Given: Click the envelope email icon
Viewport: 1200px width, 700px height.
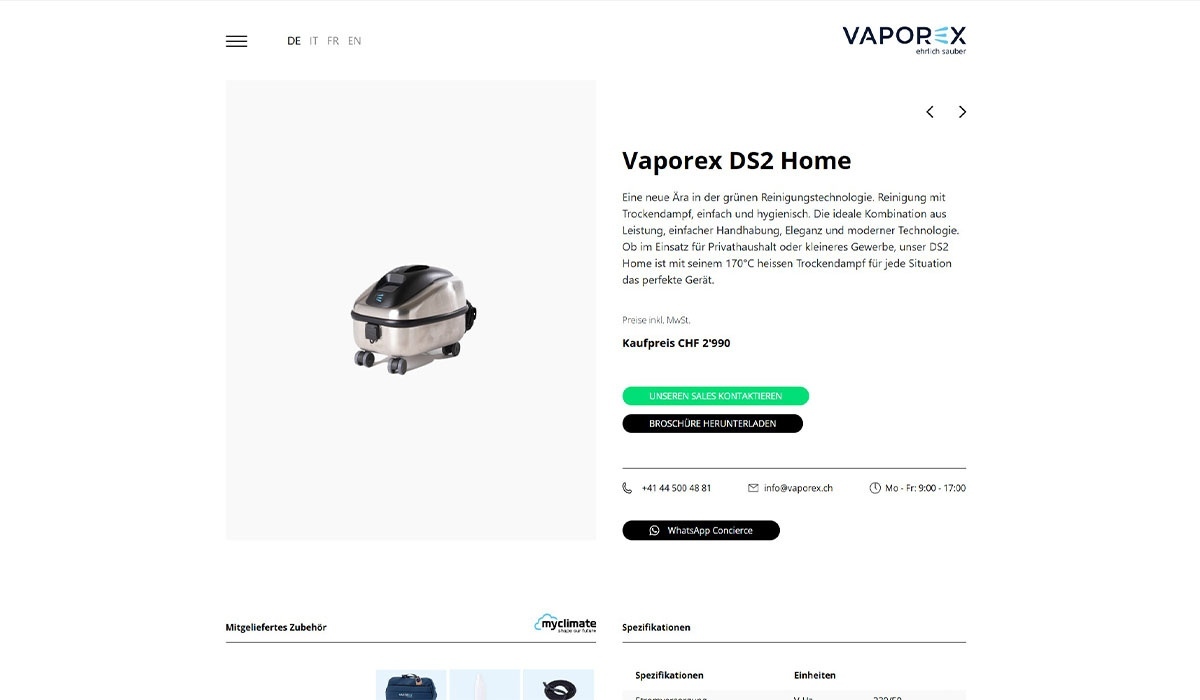Looking at the screenshot, I should tap(753, 488).
